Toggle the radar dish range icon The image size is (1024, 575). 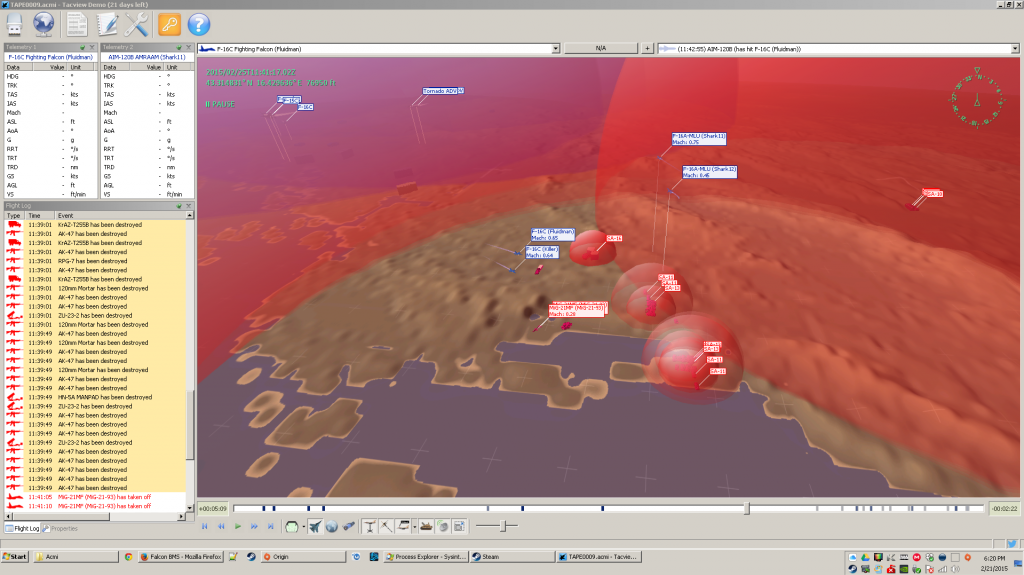coord(443,526)
